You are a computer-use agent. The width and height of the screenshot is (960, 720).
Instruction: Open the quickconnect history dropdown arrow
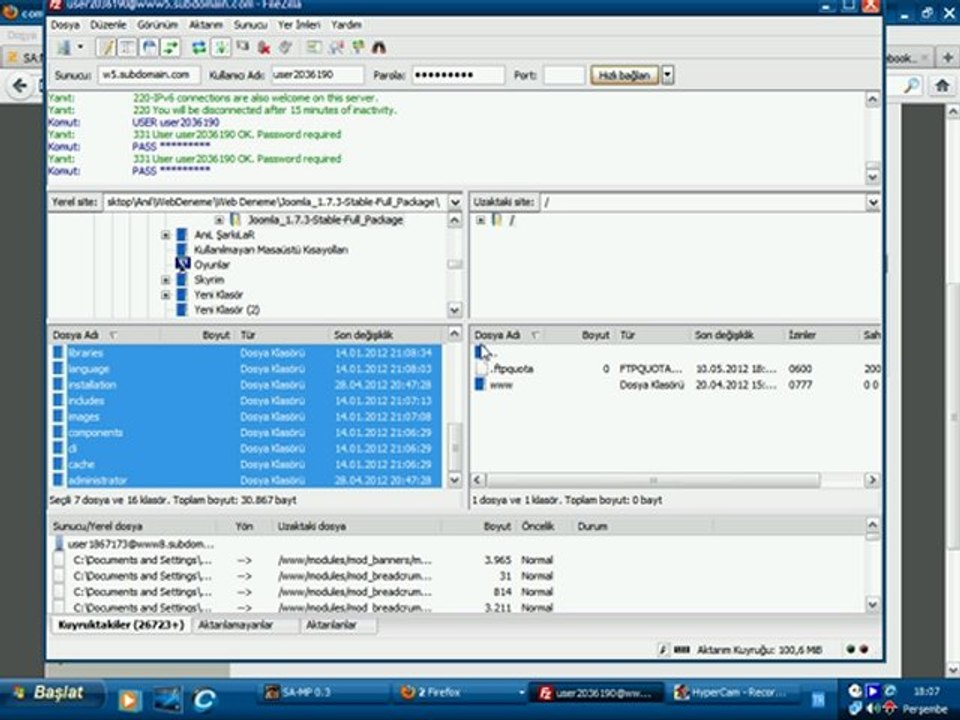667,75
